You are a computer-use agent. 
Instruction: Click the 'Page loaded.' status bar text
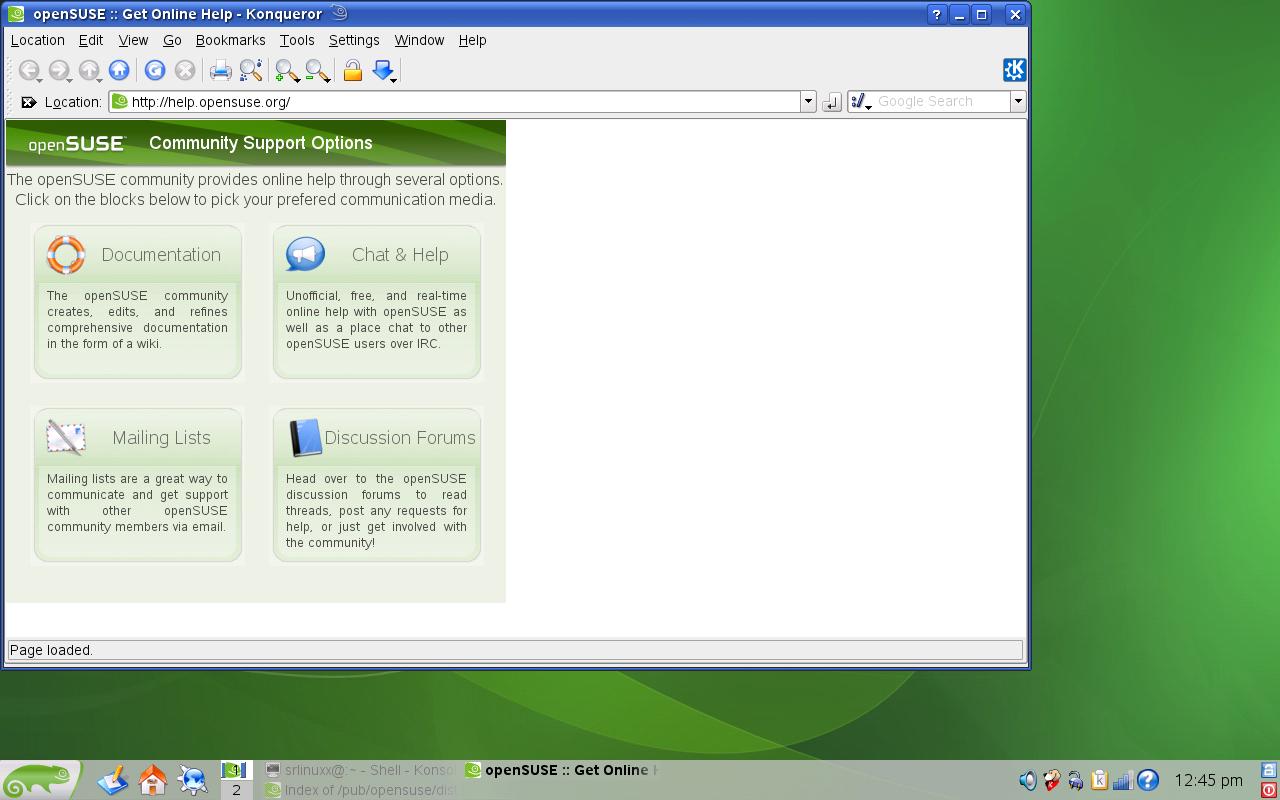click(51, 650)
